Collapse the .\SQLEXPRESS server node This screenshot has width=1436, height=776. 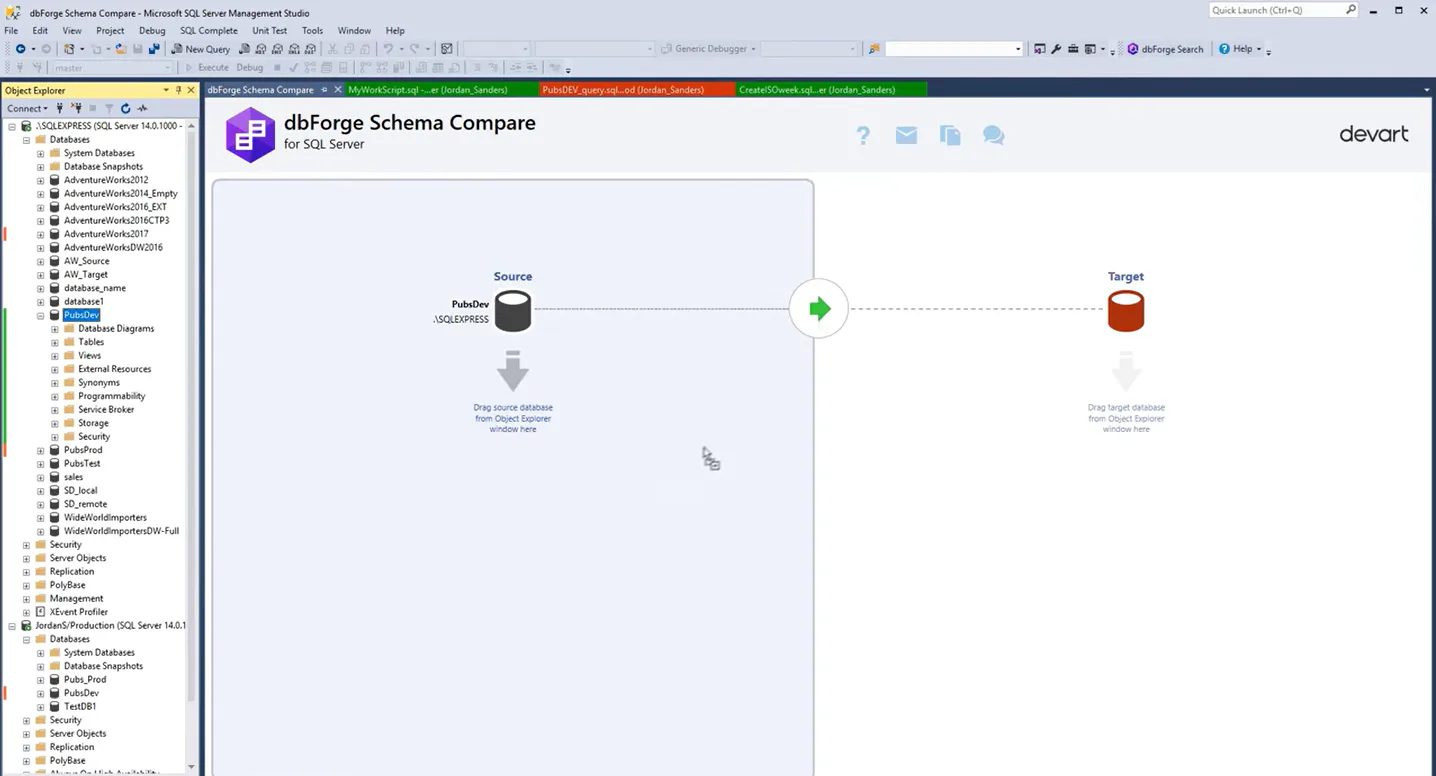(x=12, y=126)
